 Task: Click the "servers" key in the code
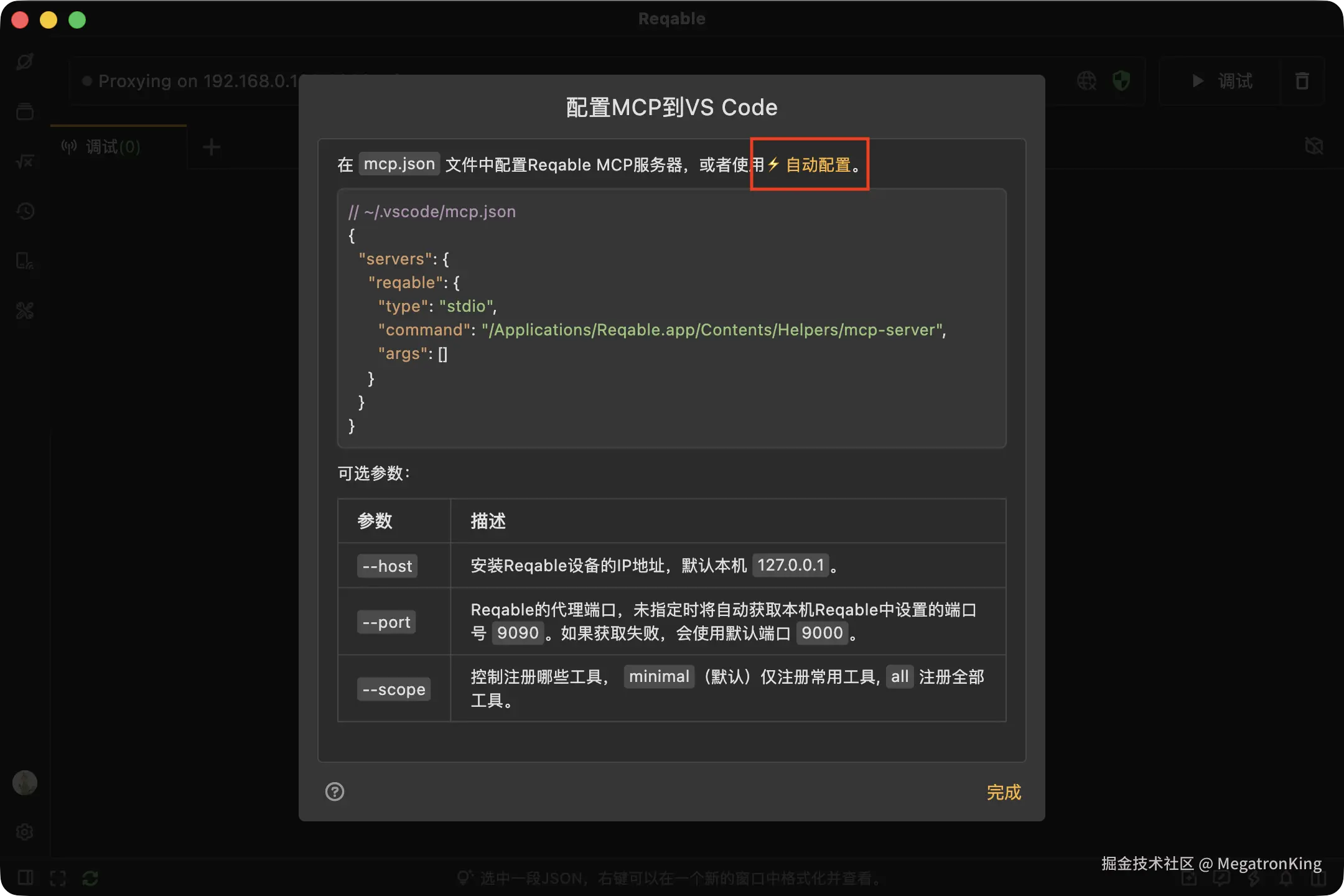click(x=395, y=259)
